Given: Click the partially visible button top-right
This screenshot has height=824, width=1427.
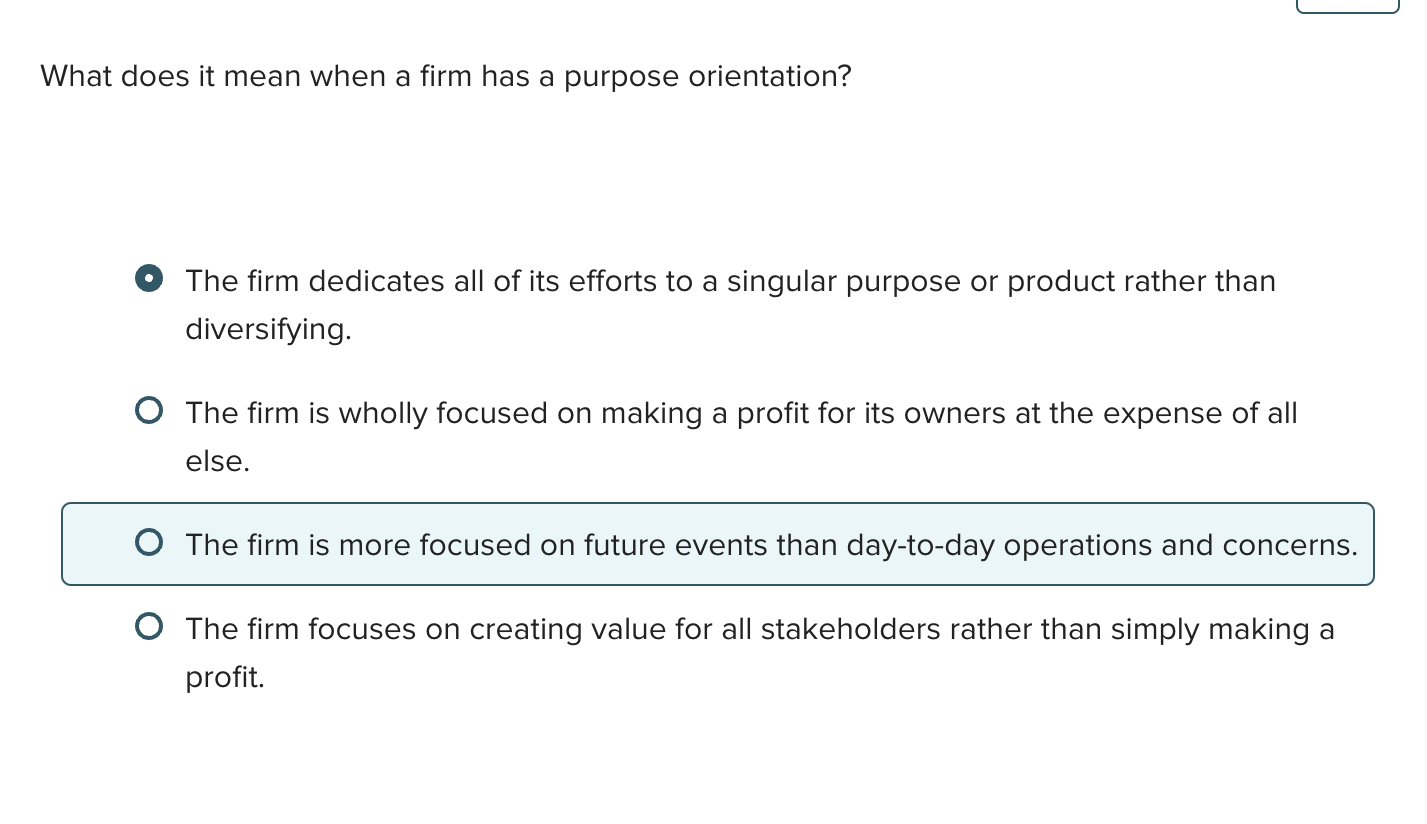Looking at the screenshot, I should [x=1347, y=5].
